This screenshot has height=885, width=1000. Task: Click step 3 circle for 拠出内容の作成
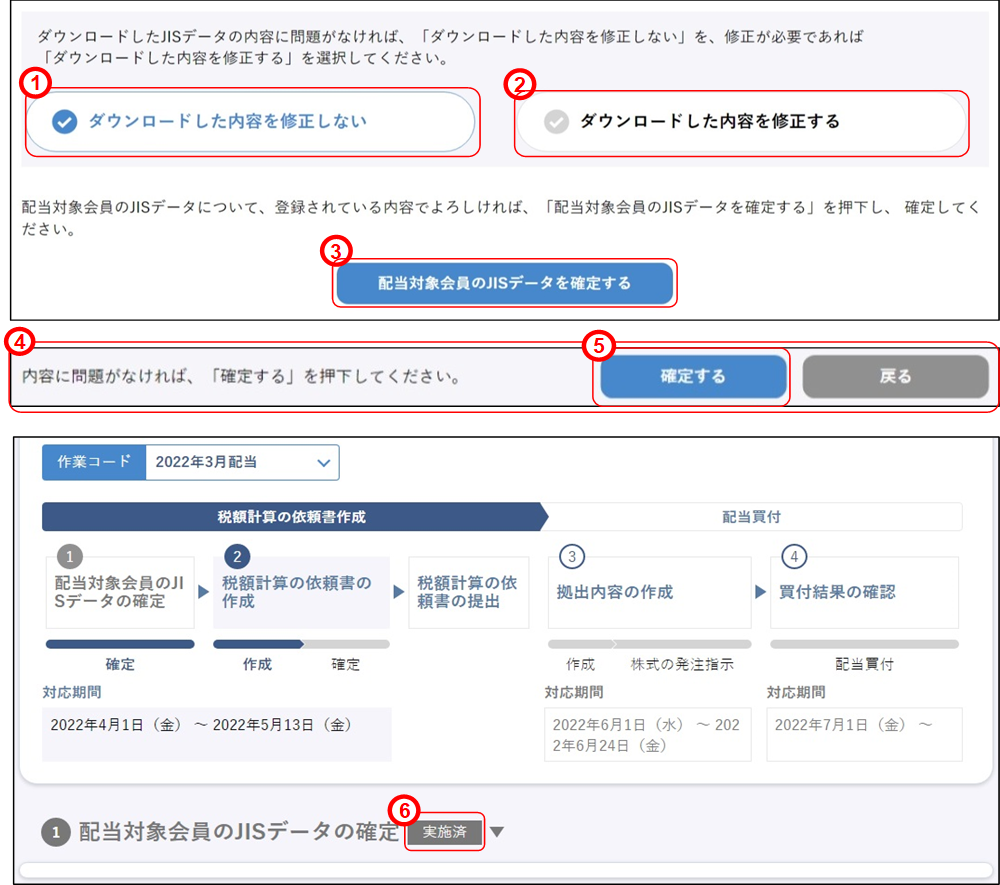(x=571, y=557)
